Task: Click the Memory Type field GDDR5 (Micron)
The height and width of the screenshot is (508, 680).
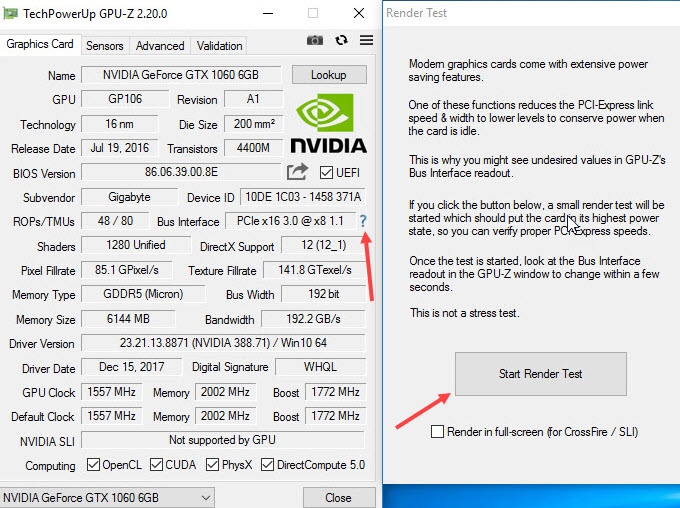Action: click(x=143, y=294)
